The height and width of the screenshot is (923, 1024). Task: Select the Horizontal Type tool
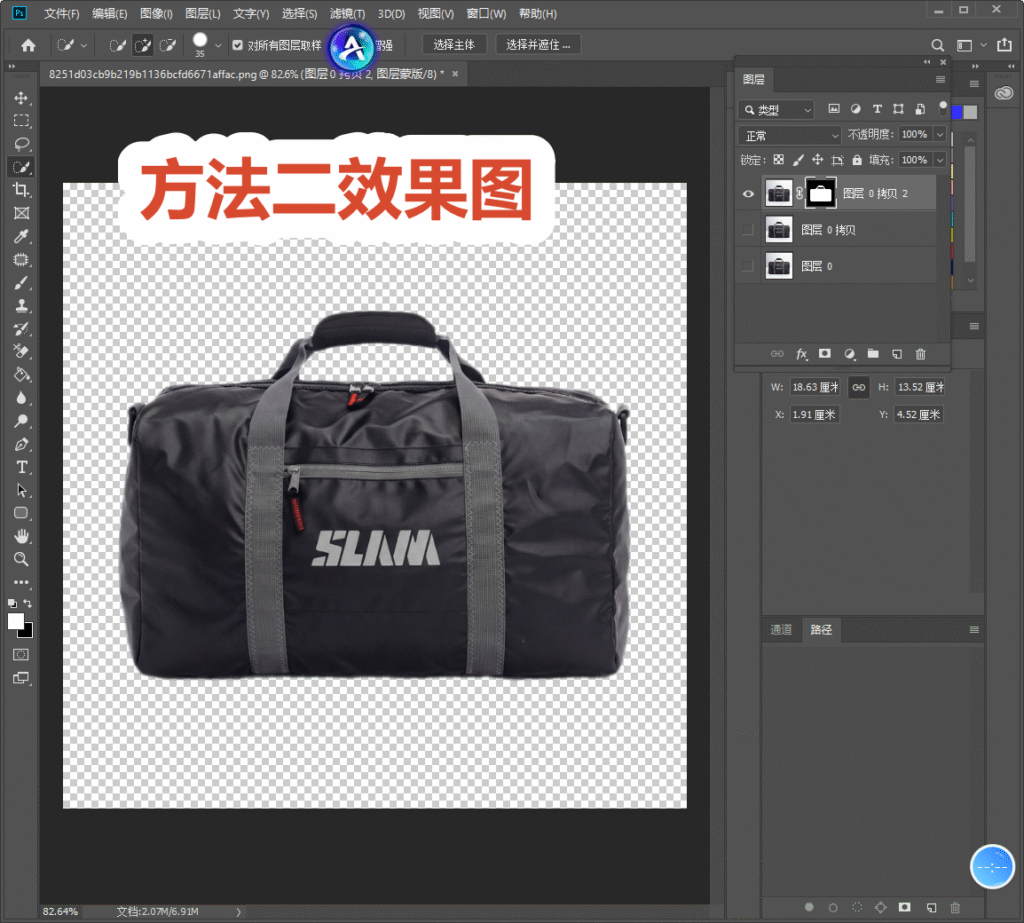(x=21, y=467)
